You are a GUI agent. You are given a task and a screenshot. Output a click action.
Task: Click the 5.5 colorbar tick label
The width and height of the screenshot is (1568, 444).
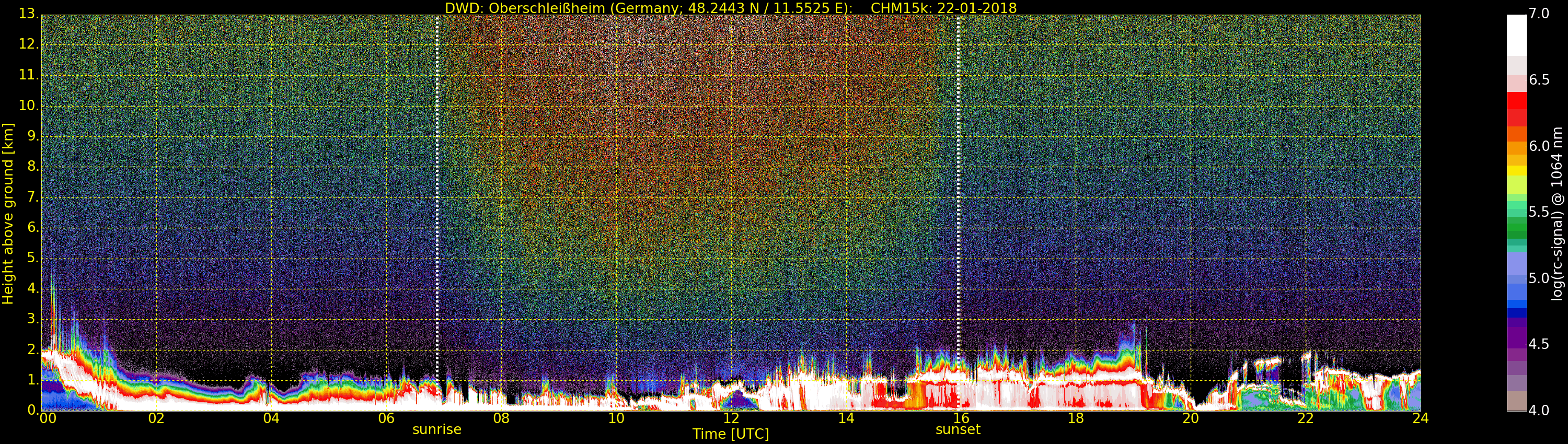click(x=1539, y=212)
